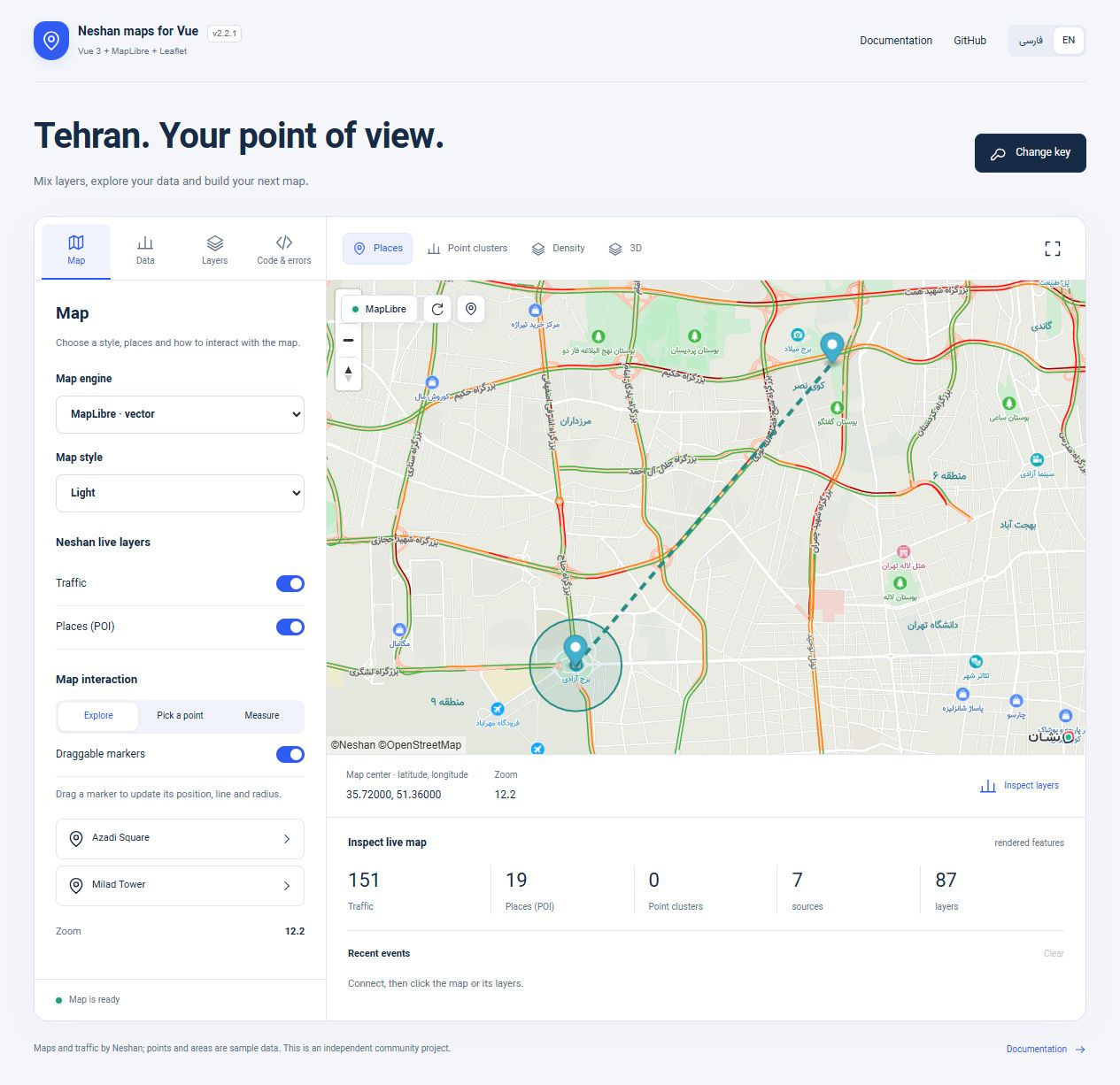Click the map reload icon
Image resolution: width=1120 pixels, height=1085 pixels.
[437, 309]
